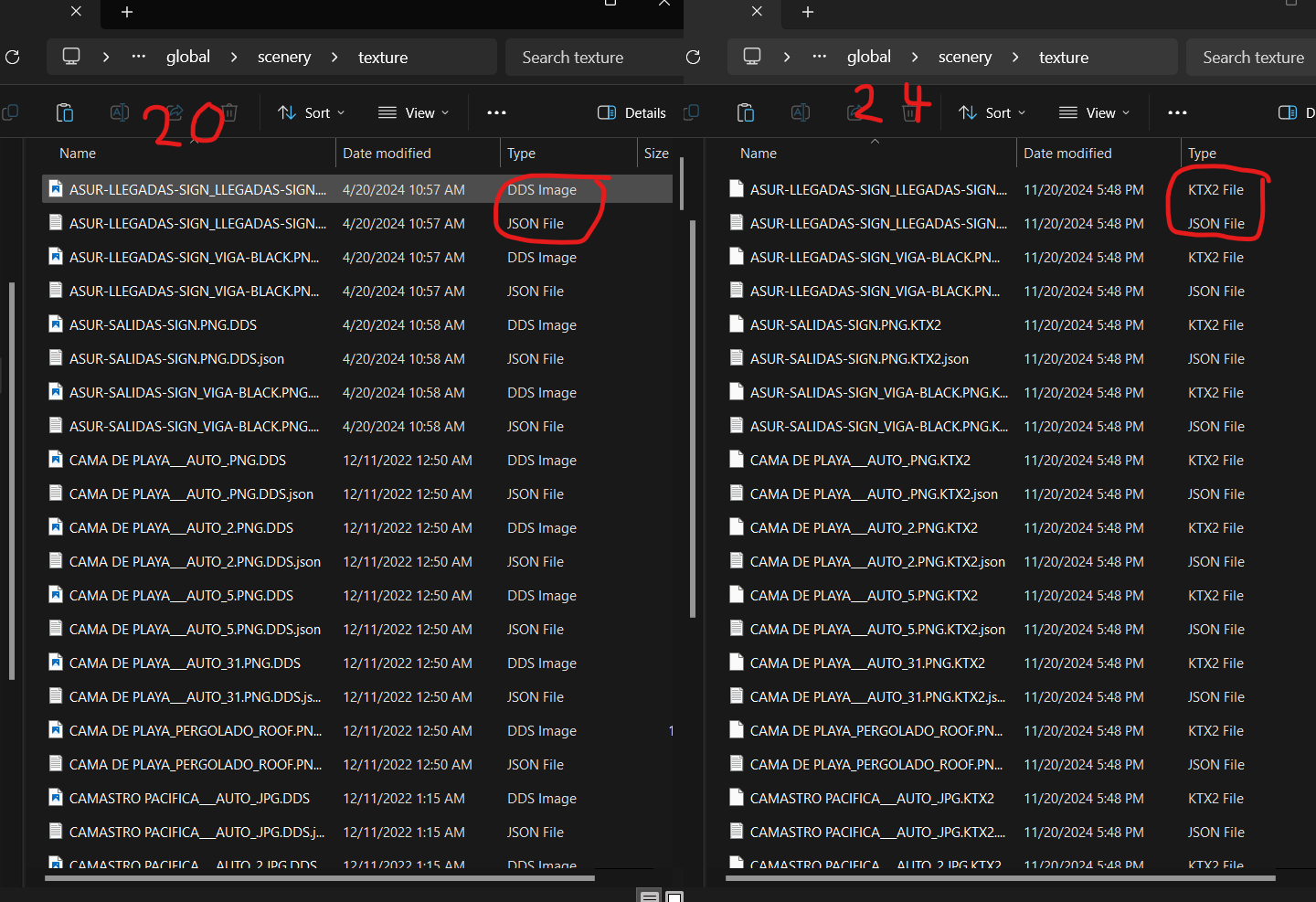Screen dimensions: 1316x902
Task: Open the Sort dropdown in the left window
Action: pyautogui.click(x=311, y=112)
